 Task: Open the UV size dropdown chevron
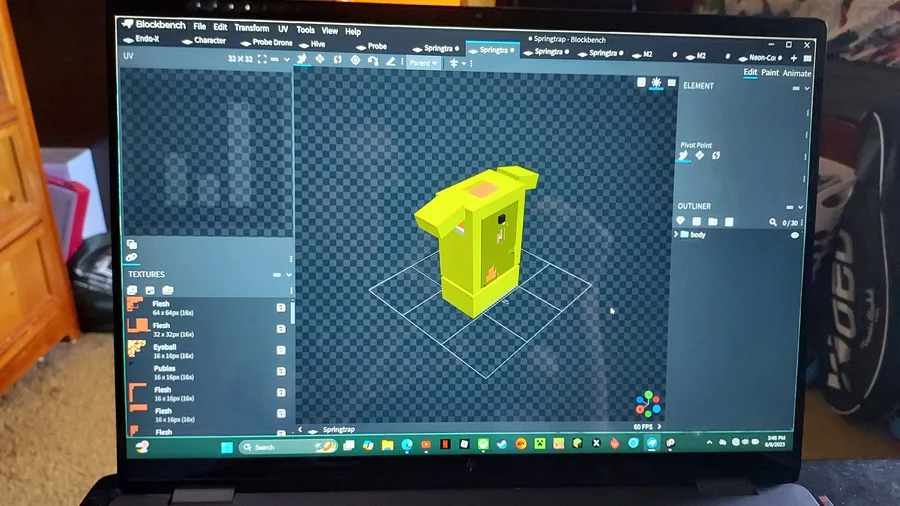[x=286, y=60]
